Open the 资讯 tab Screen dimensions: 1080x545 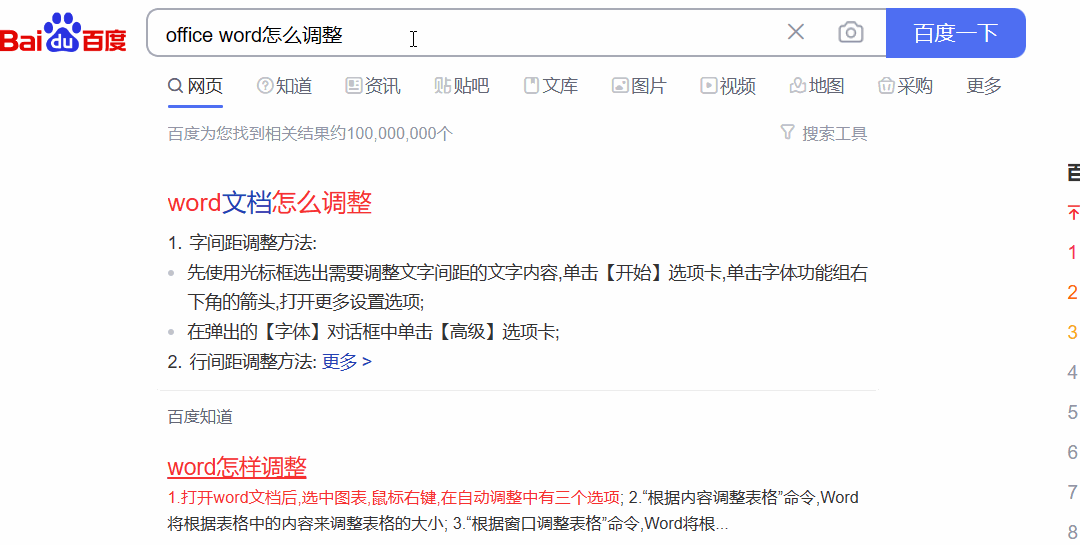pyautogui.click(x=373, y=86)
